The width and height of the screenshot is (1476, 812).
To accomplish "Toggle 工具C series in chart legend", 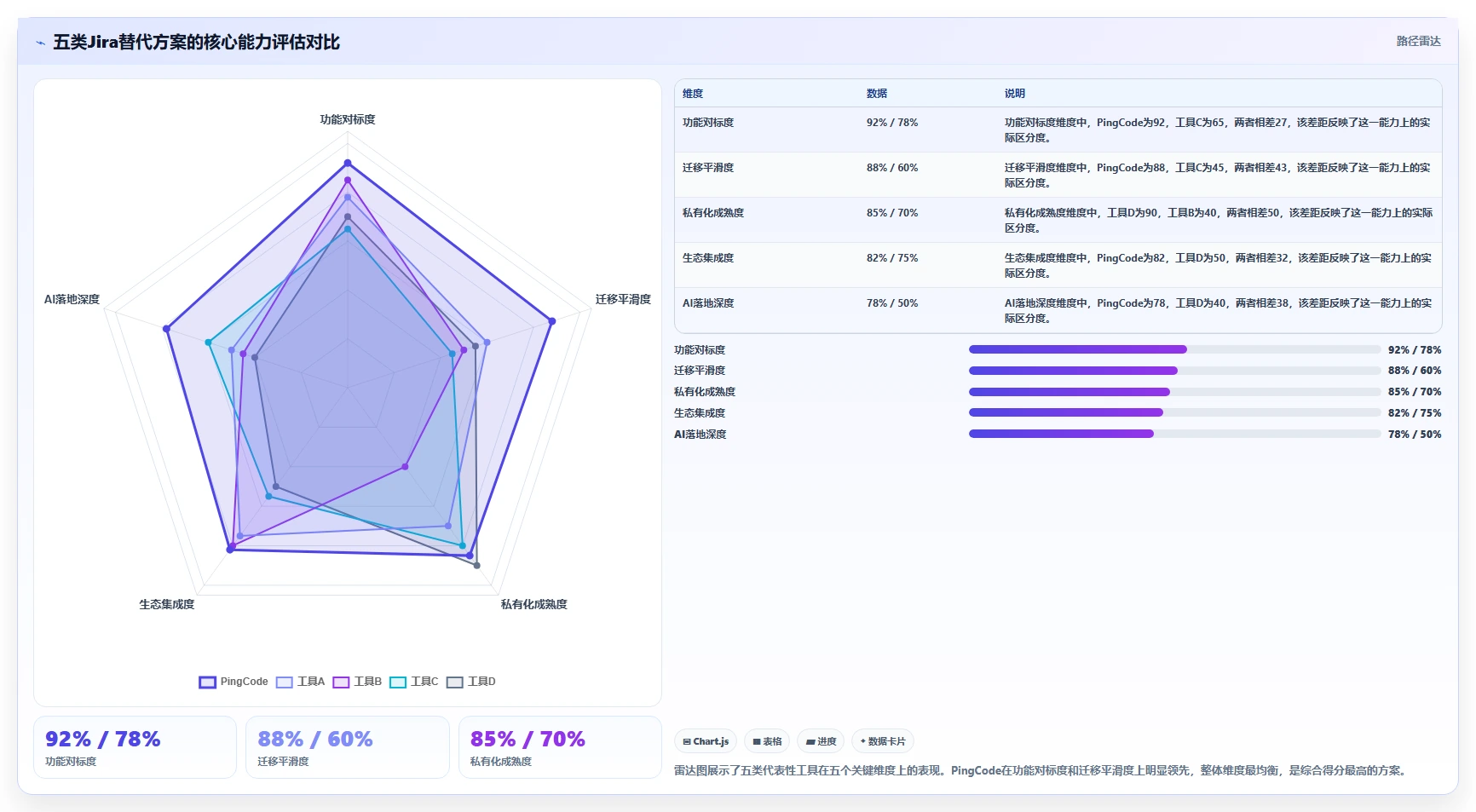I will pyautogui.click(x=414, y=682).
